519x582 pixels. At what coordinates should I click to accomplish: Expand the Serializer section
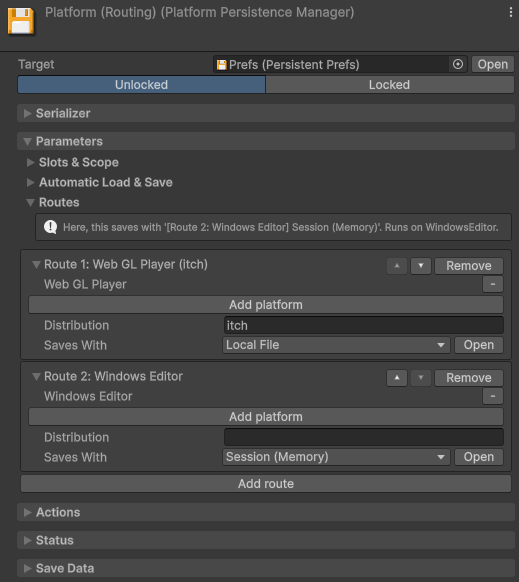pyautogui.click(x=265, y=113)
